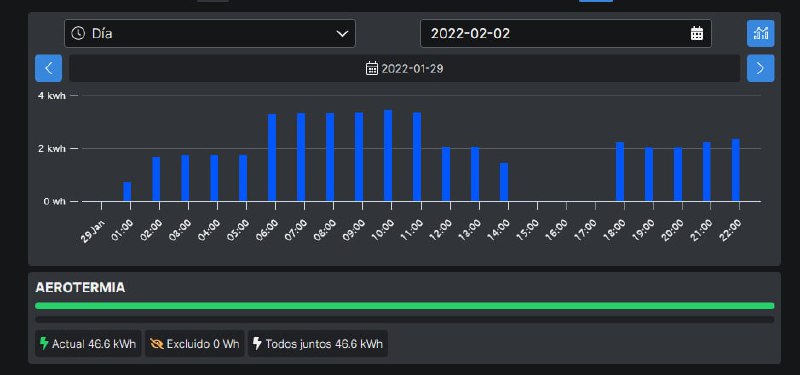Go to previous day with left arrow
Viewport: 800px width, 375px height.
tap(48, 68)
